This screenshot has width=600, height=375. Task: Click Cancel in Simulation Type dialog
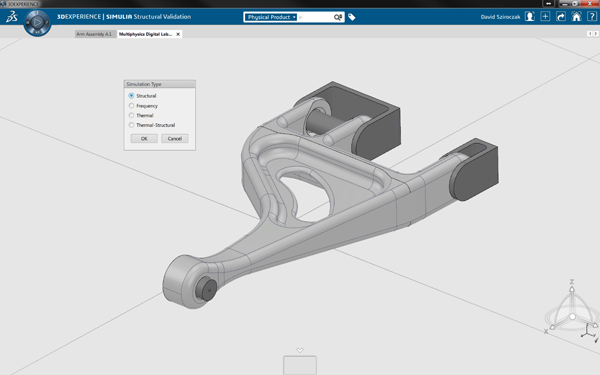174,139
